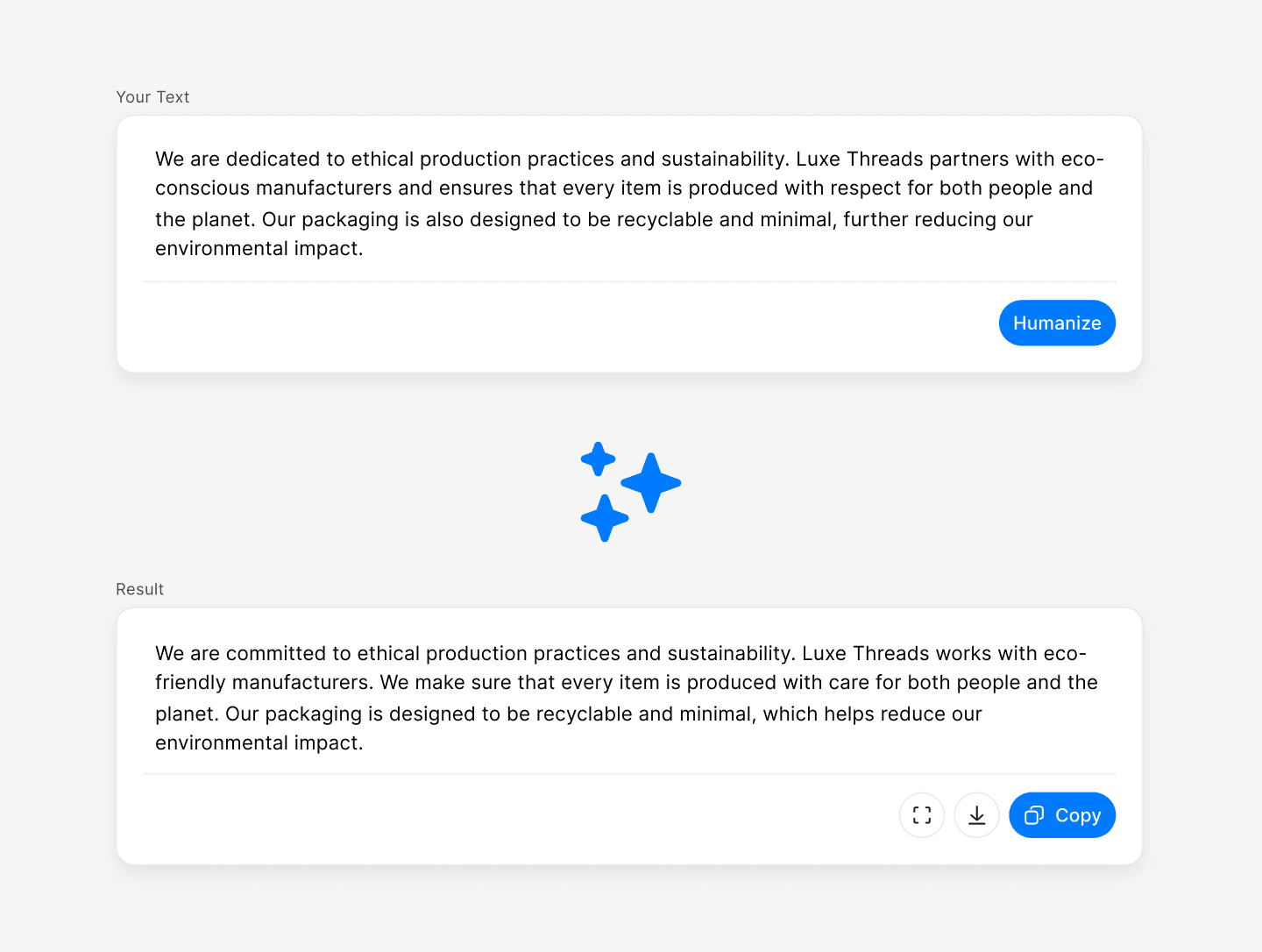This screenshot has width=1262, height=952.
Task: Click the 'Result' label
Action: [140, 589]
